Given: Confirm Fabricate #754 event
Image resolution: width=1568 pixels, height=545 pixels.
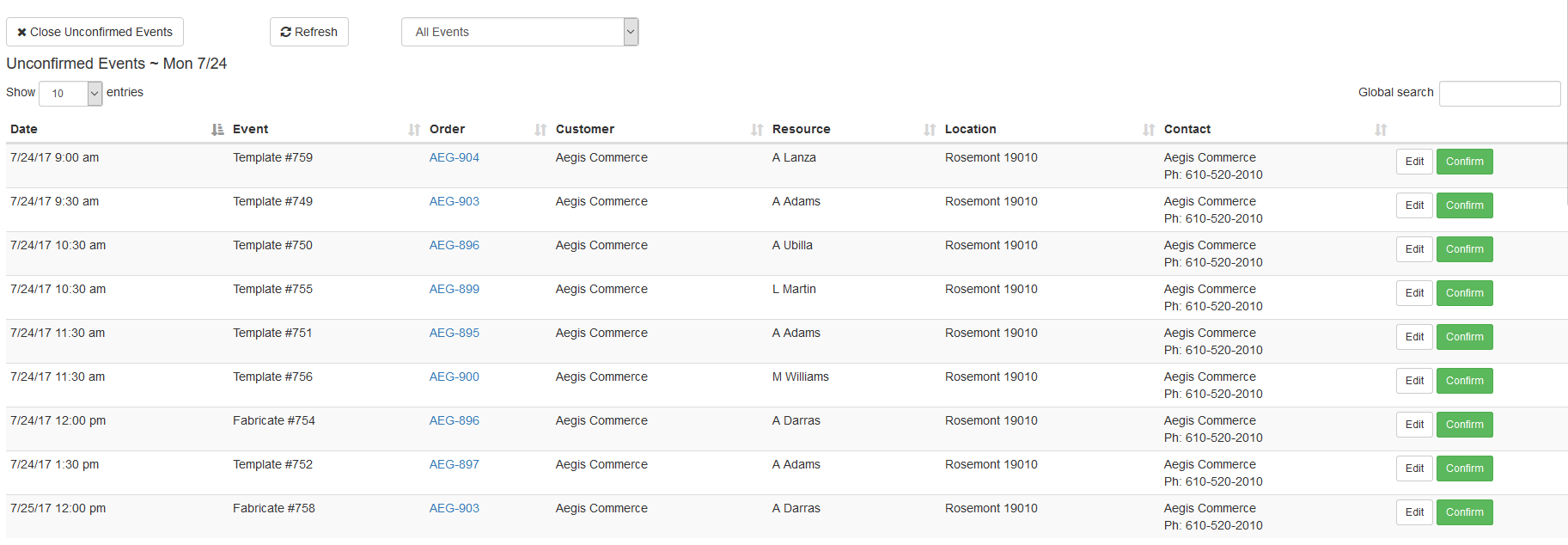Looking at the screenshot, I should pyautogui.click(x=1464, y=425).
